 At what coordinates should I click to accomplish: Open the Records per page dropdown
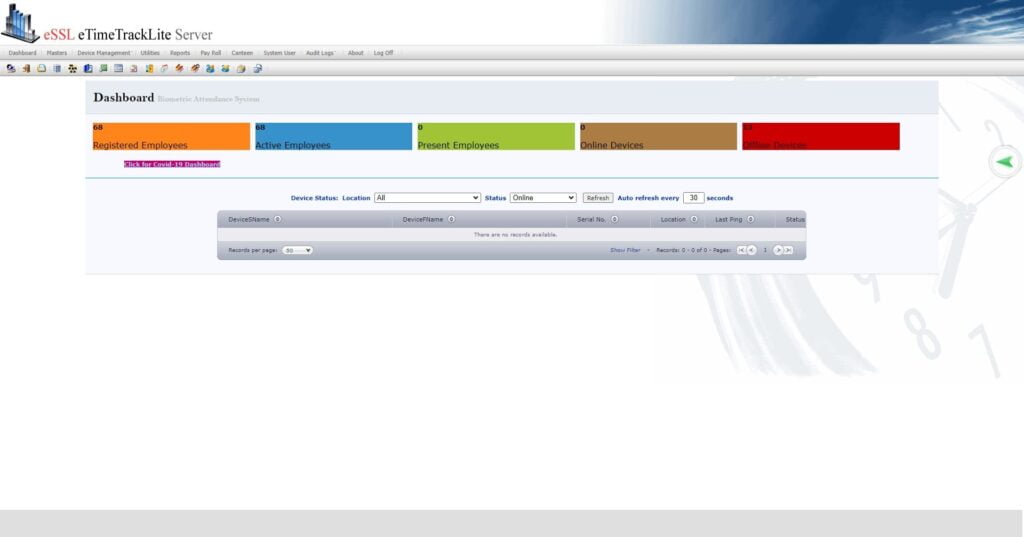pyautogui.click(x=297, y=250)
